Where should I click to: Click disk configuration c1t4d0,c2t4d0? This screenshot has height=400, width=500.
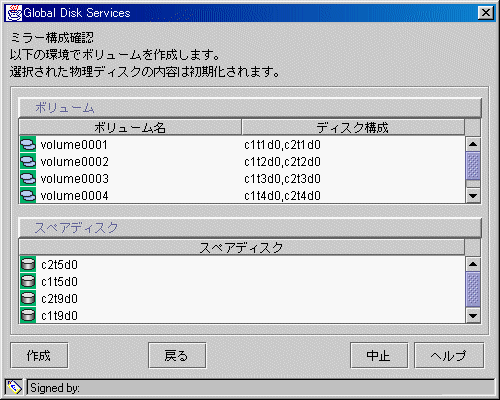click(x=282, y=195)
